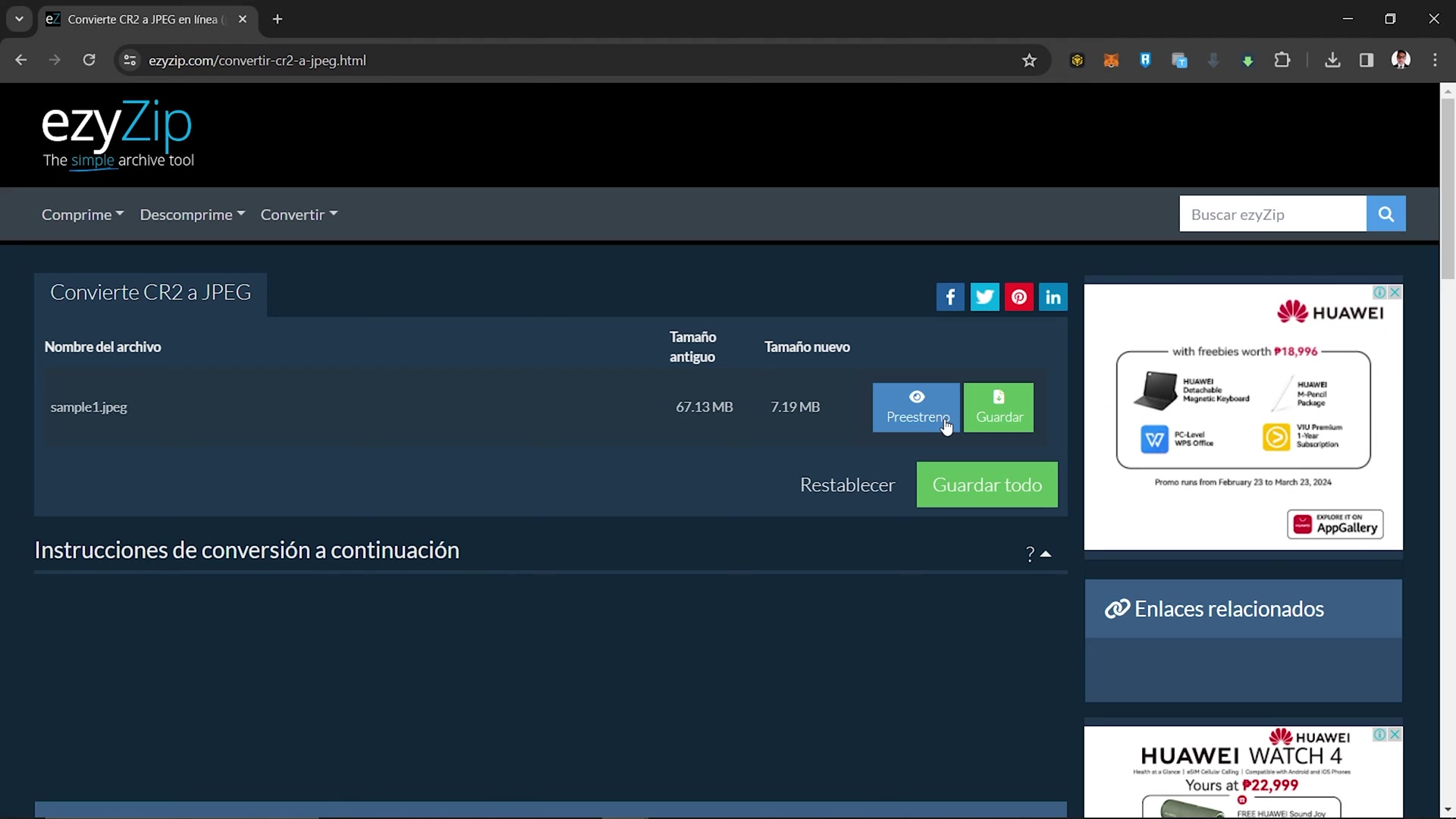Open the green download arrow extension
The width and height of the screenshot is (1456, 819).
[1247, 61]
